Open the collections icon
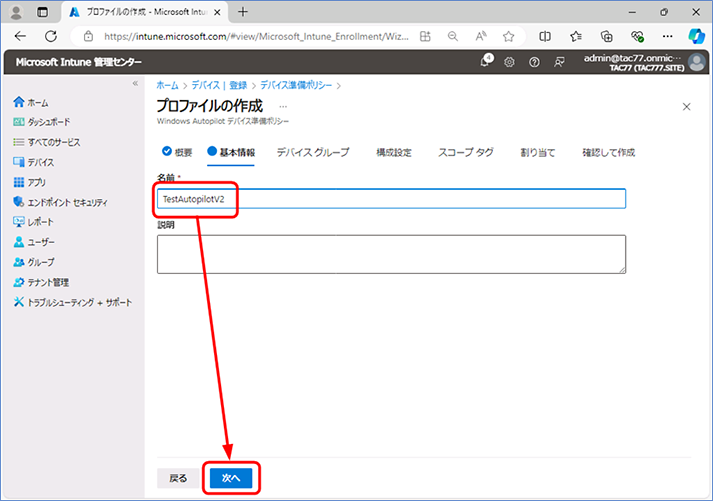The image size is (713, 501). [607, 36]
